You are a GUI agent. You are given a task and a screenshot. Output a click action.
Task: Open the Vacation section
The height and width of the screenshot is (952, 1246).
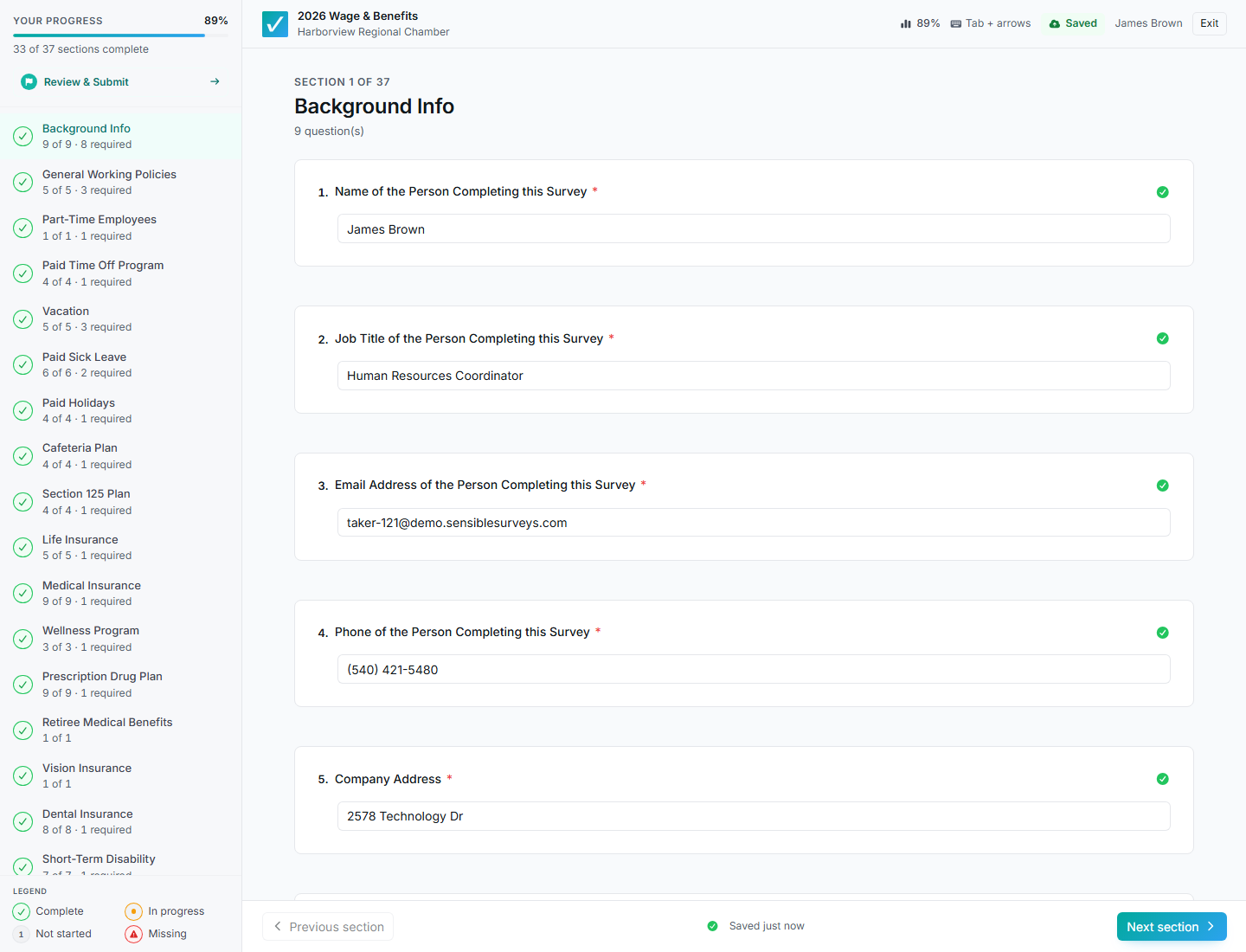tap(120, 319)
